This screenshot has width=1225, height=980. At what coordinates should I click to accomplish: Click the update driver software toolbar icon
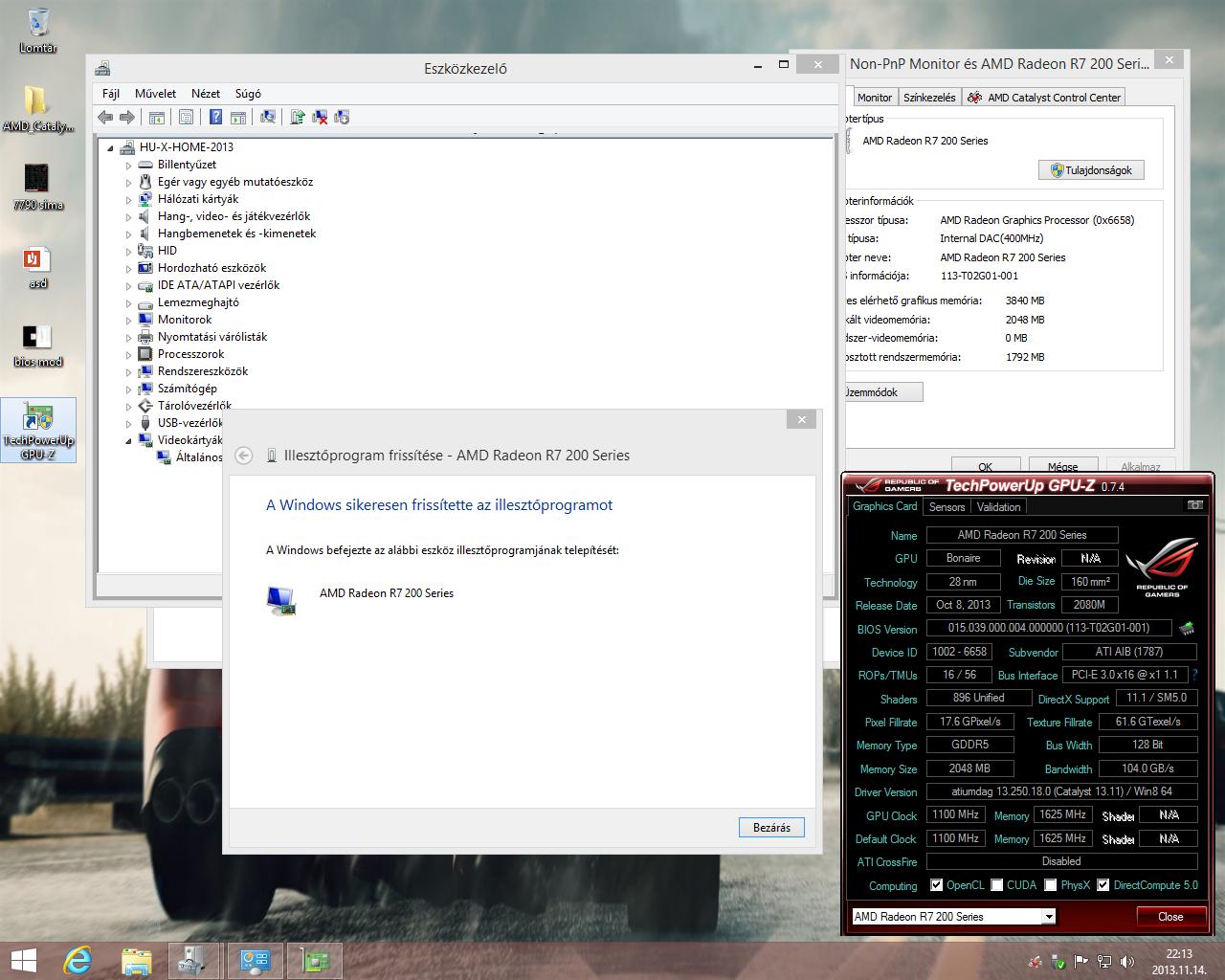[297, 117]
